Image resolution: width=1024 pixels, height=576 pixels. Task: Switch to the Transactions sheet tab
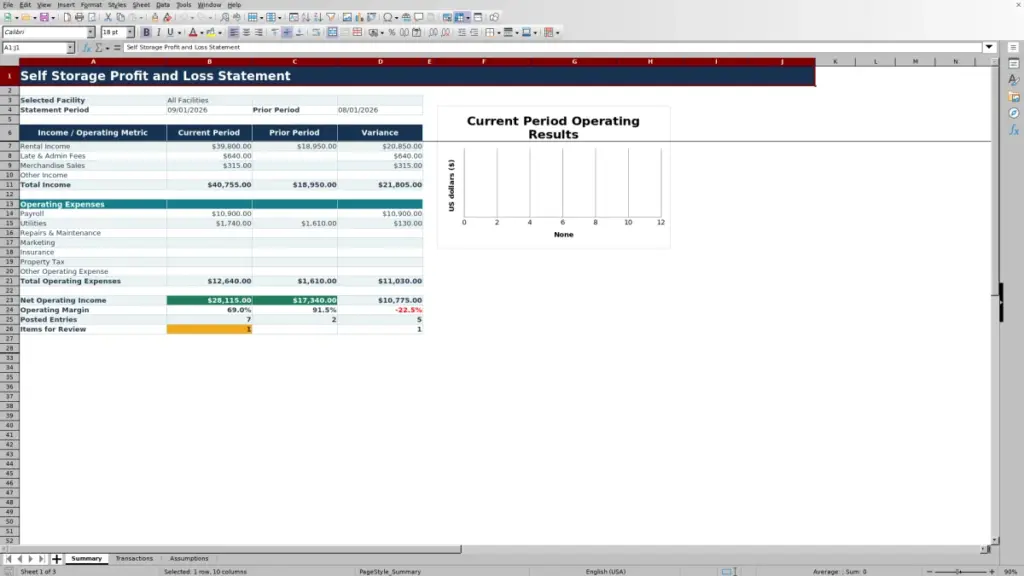pos(134,559)
